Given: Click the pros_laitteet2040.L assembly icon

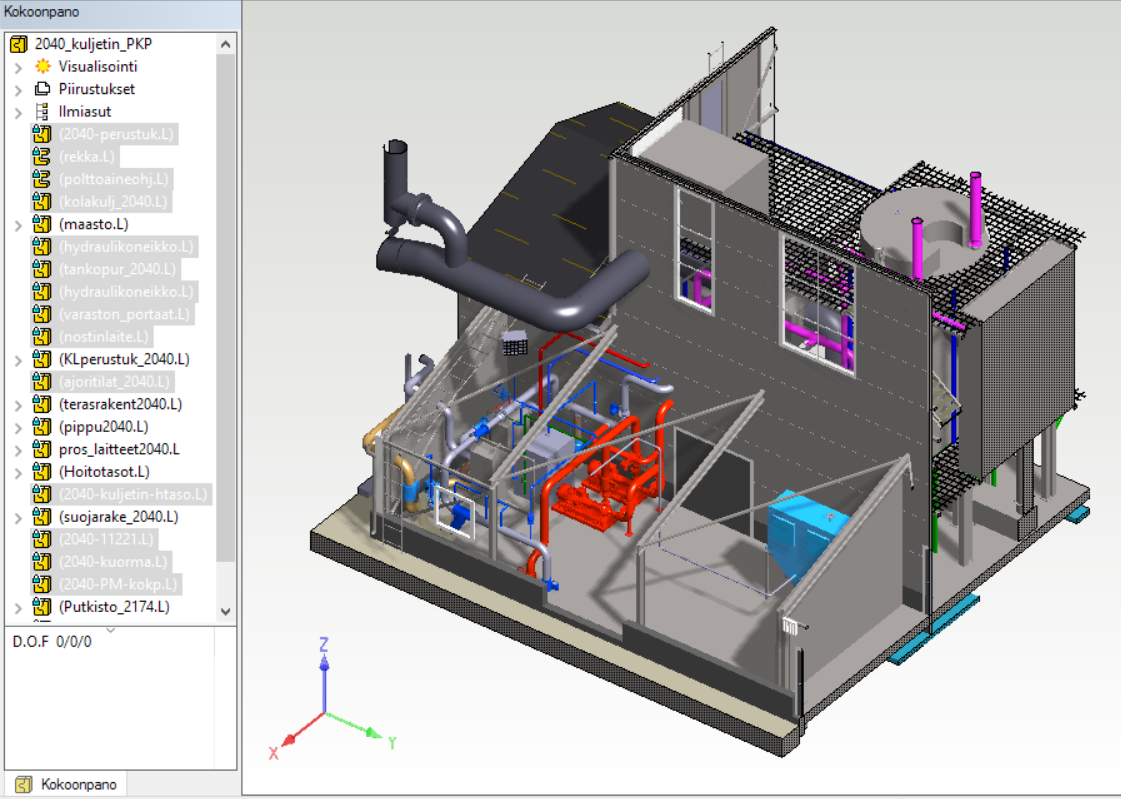Looking at the screenshot, I should [42, 449].
